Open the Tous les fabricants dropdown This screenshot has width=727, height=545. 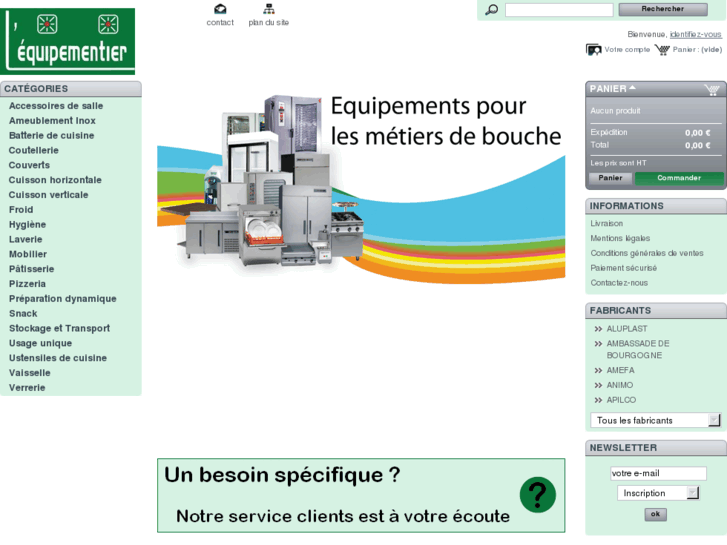pos(656,420)
